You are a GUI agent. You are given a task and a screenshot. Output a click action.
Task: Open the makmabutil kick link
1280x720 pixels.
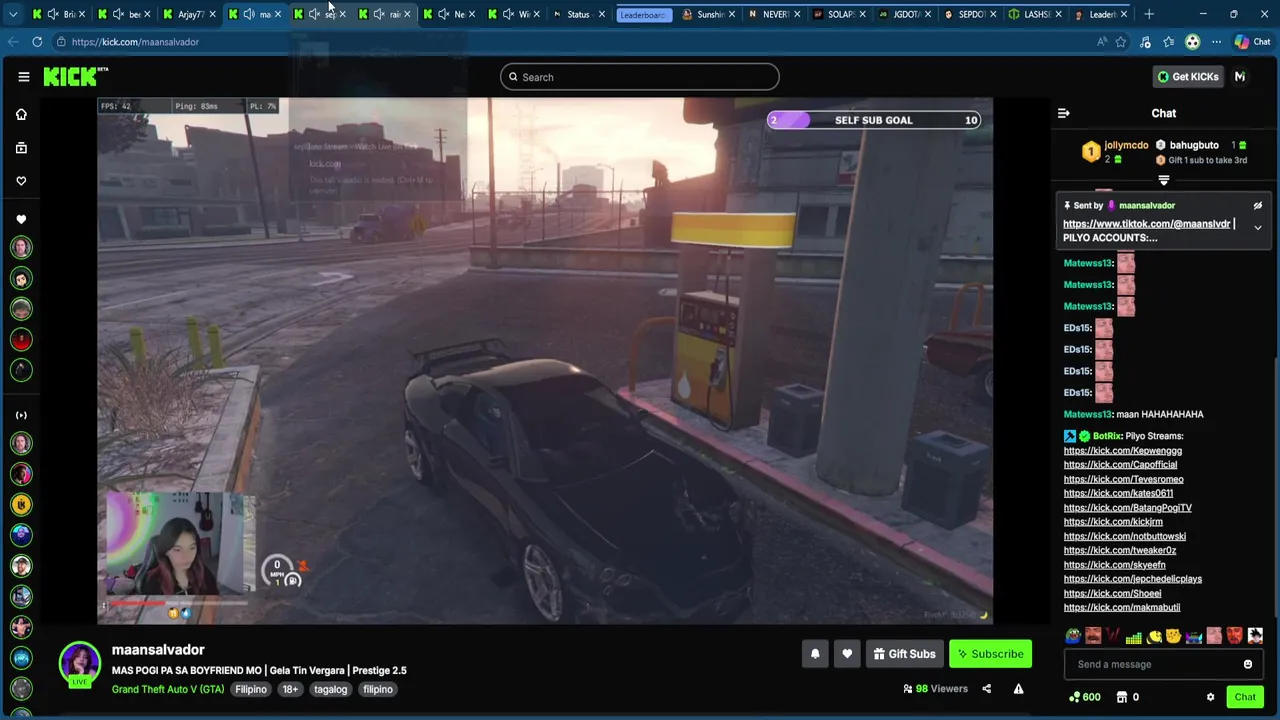coord(1121,607)
